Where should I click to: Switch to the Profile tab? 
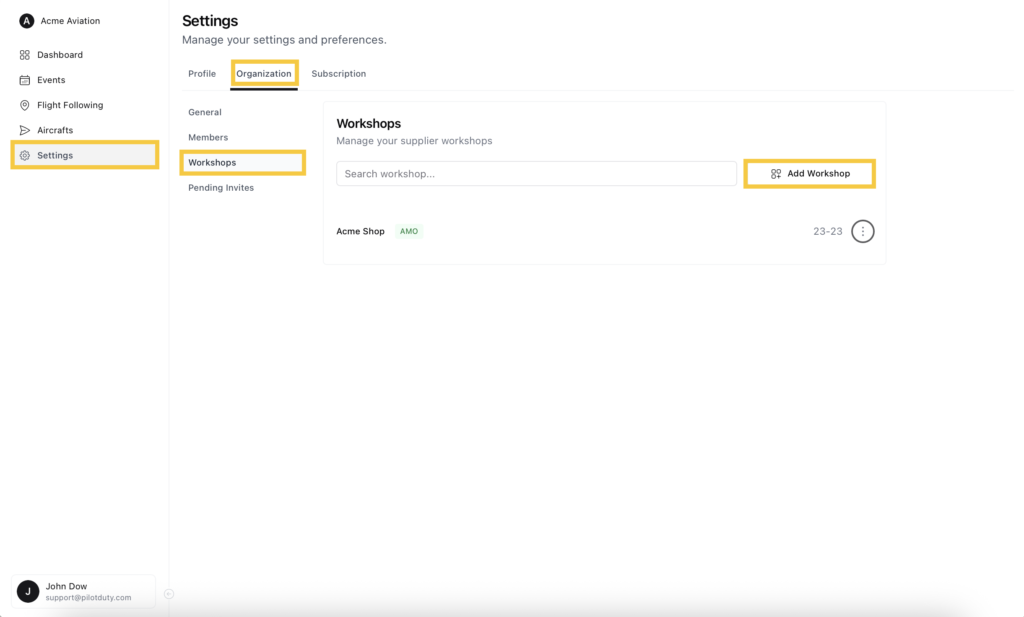(x=202, y=74)
